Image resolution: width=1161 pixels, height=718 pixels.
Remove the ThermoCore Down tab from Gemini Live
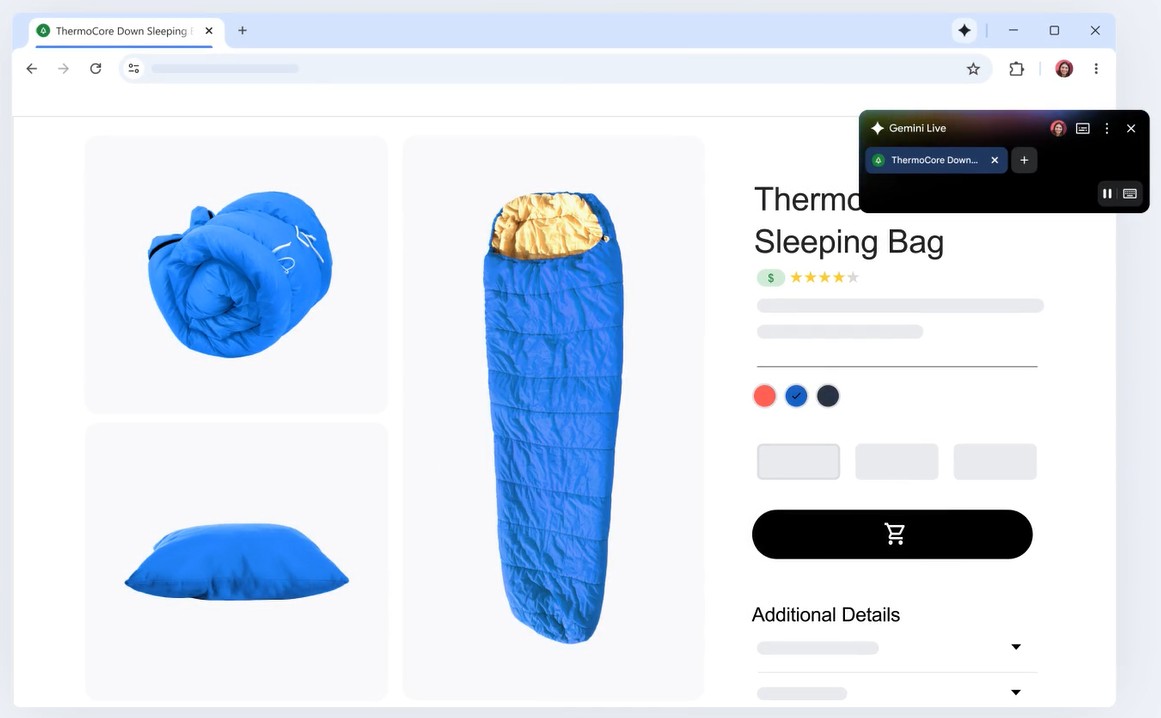994,160
